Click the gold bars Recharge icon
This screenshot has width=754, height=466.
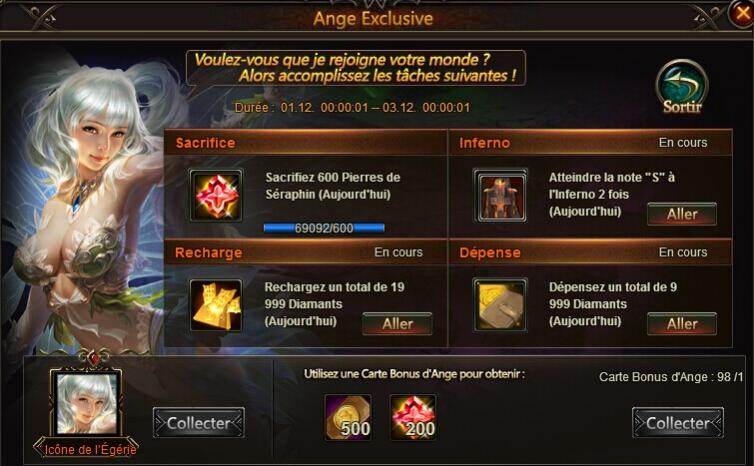coord(216,305)
